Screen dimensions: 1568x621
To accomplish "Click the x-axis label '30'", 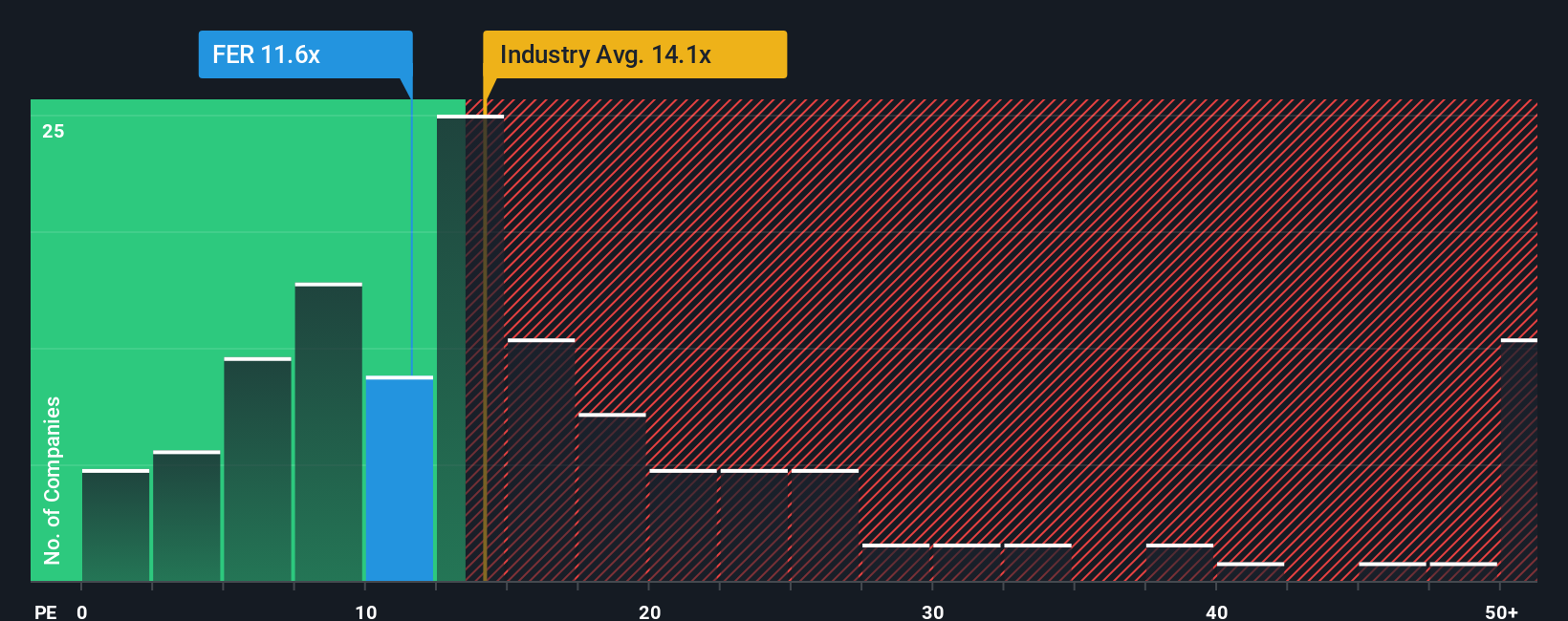I will (x=932, y=611).
